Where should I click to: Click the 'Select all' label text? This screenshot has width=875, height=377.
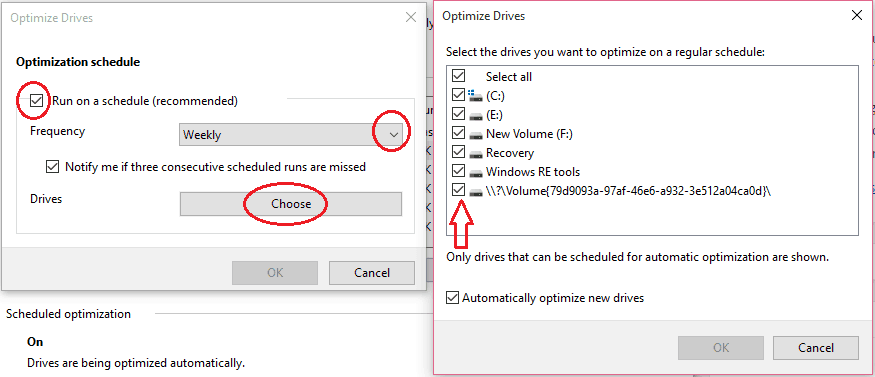click(x=509, y=77)
